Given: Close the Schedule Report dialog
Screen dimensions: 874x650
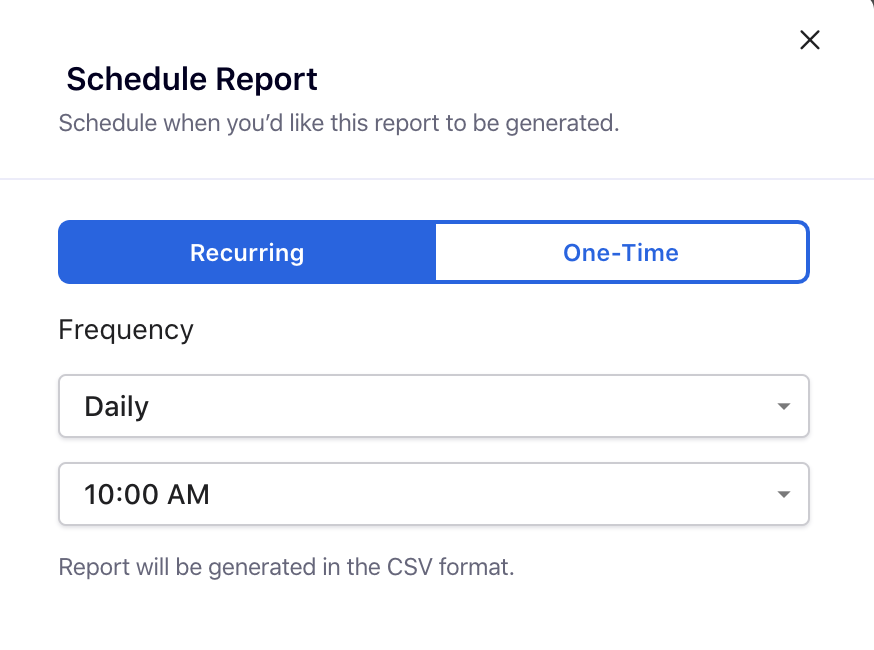Looking at the screenshot, I should coord(810,40).
